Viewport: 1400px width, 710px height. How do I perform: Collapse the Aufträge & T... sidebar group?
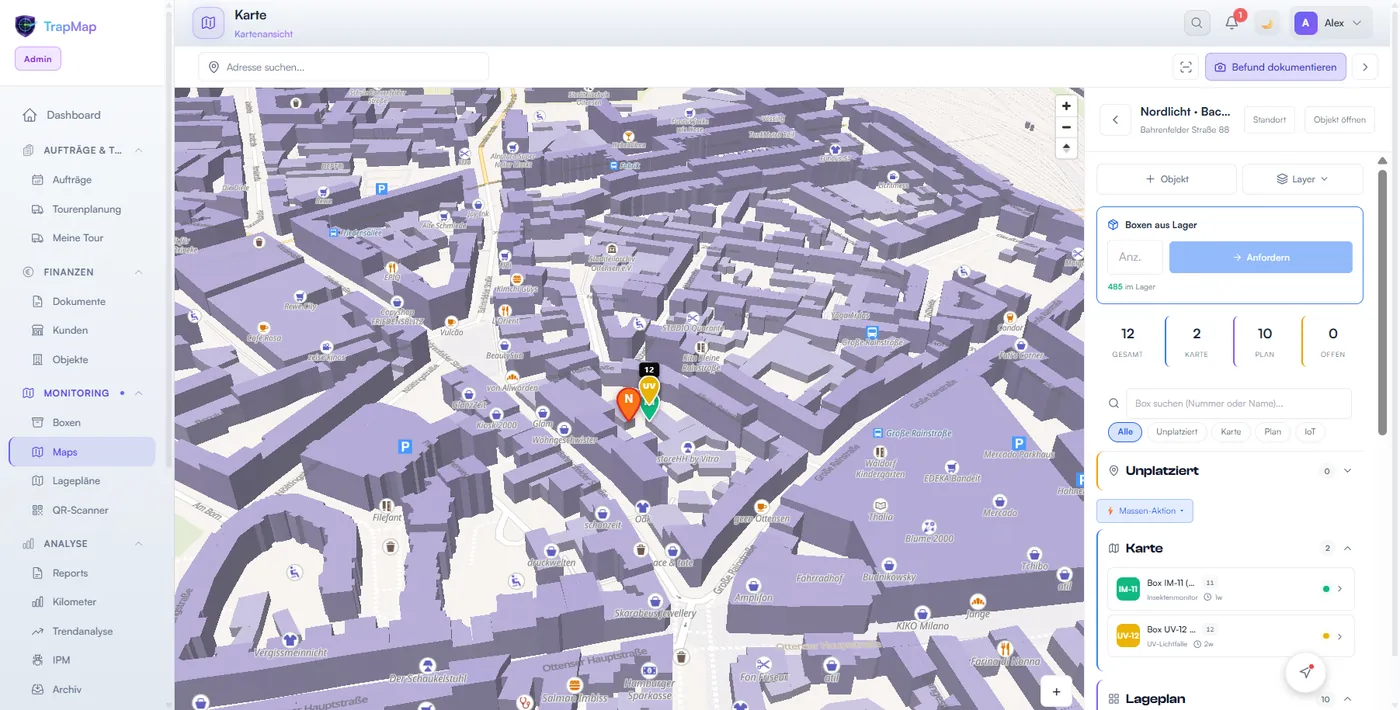tap(138, 150)
